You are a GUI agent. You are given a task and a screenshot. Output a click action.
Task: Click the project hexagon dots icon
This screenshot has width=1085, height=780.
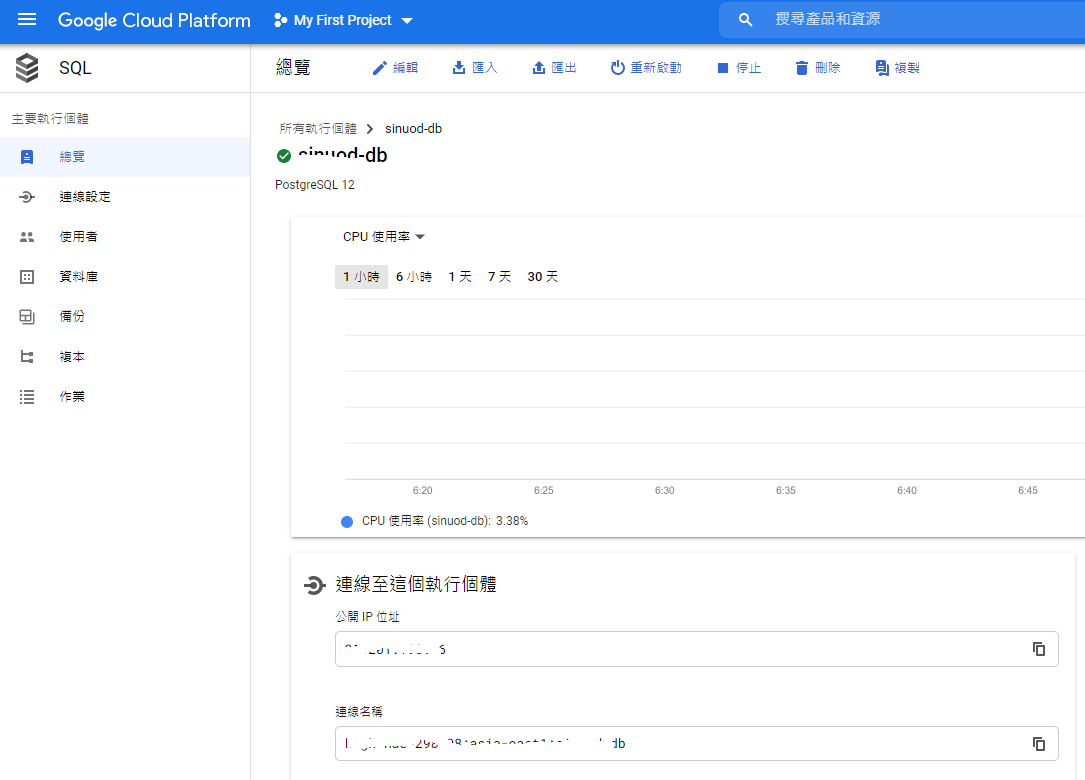tap(280, 20)
